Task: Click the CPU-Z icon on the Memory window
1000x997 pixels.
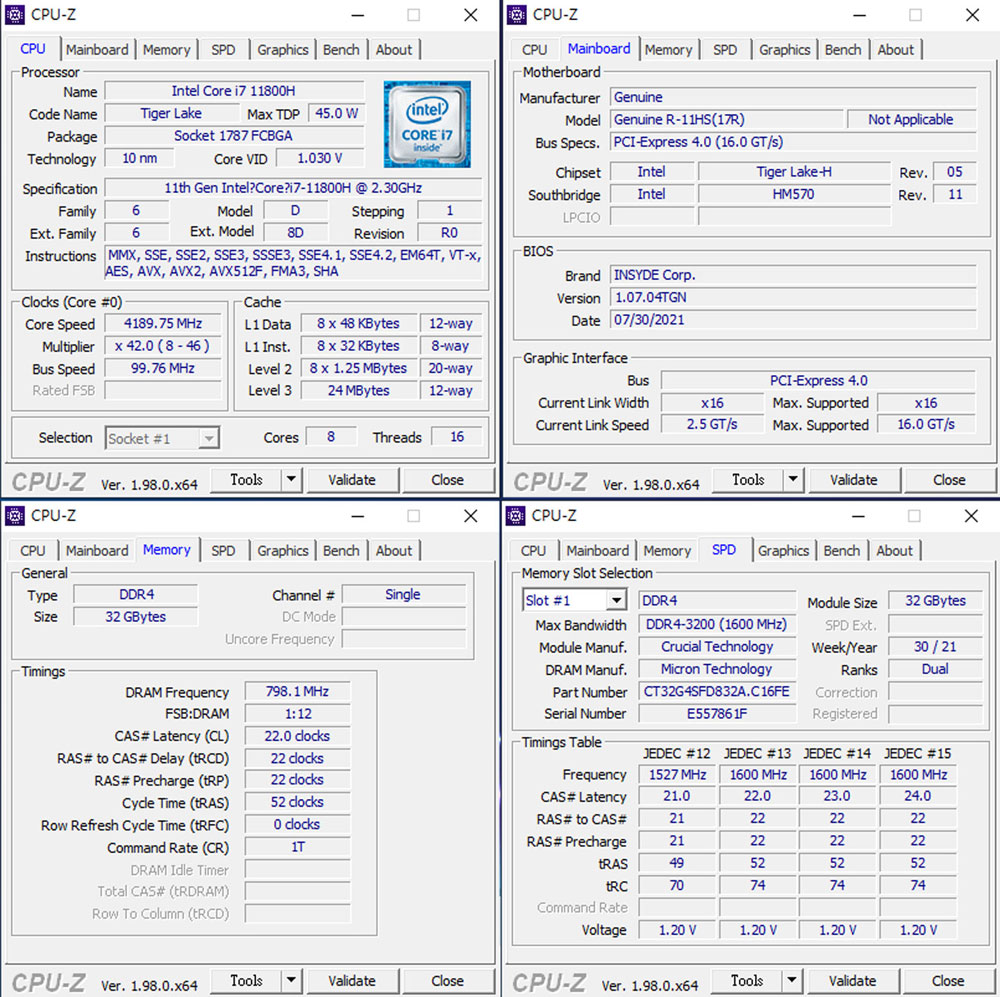Action: click(14, 515)
